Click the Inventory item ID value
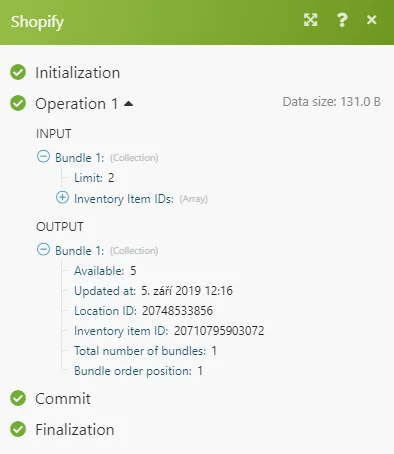Screen dimensions: 394x454 219,331
